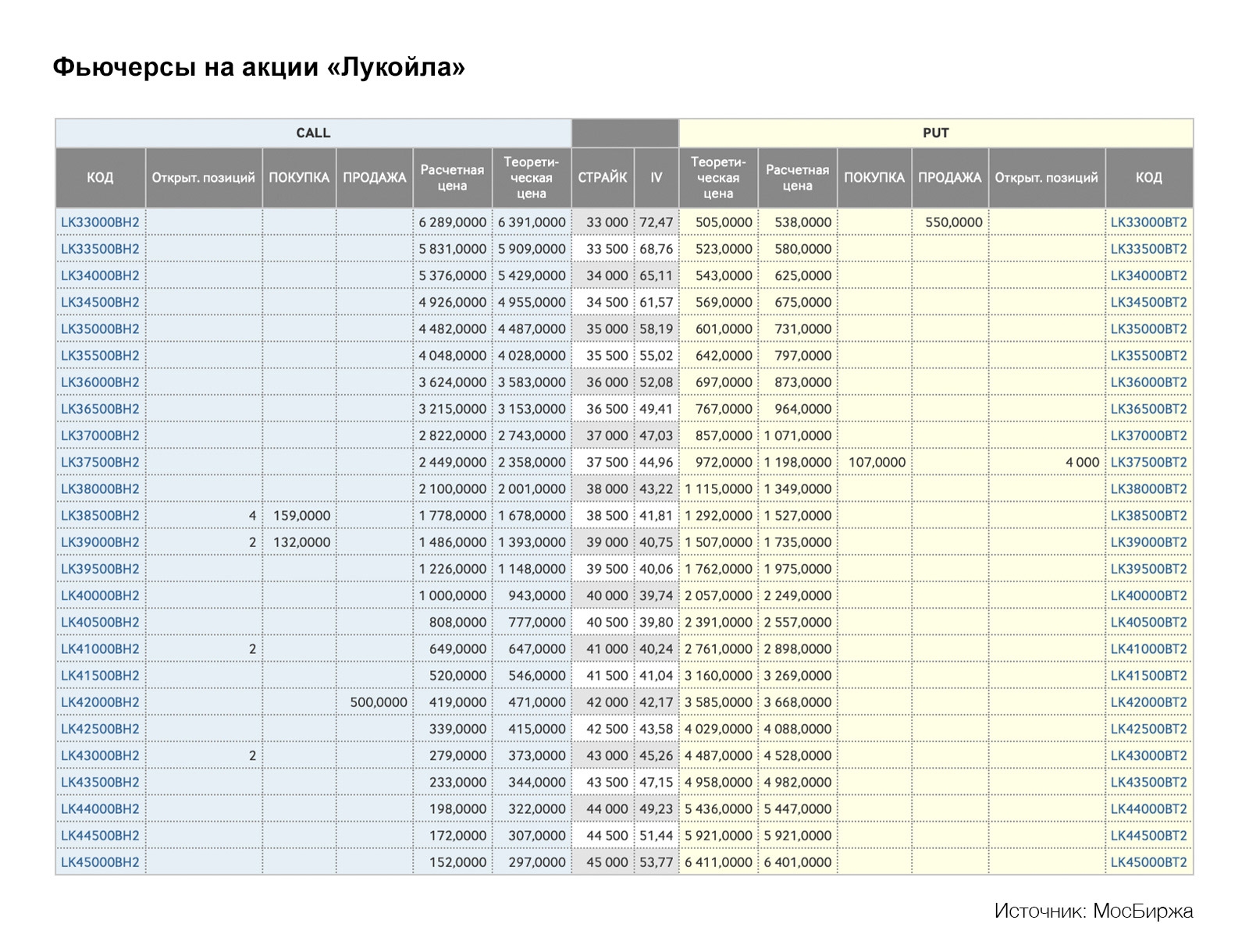The height and width of the screenshot is (952, 1249).
Task: Click the PUT section header
Action: [936, 133]
